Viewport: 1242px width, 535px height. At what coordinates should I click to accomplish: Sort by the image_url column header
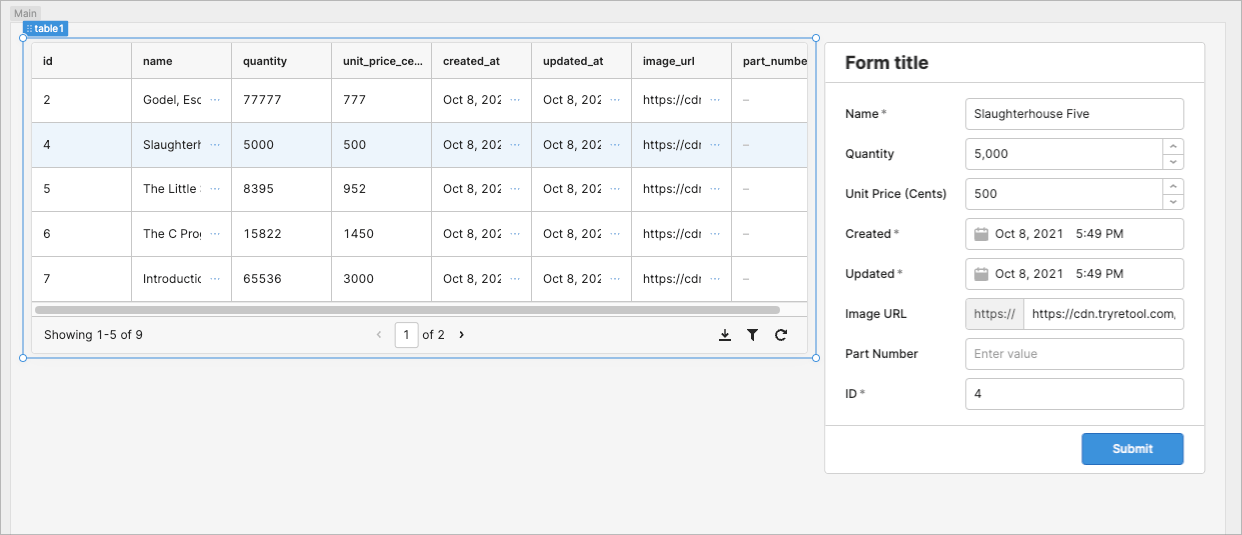[x=681, y=61]
